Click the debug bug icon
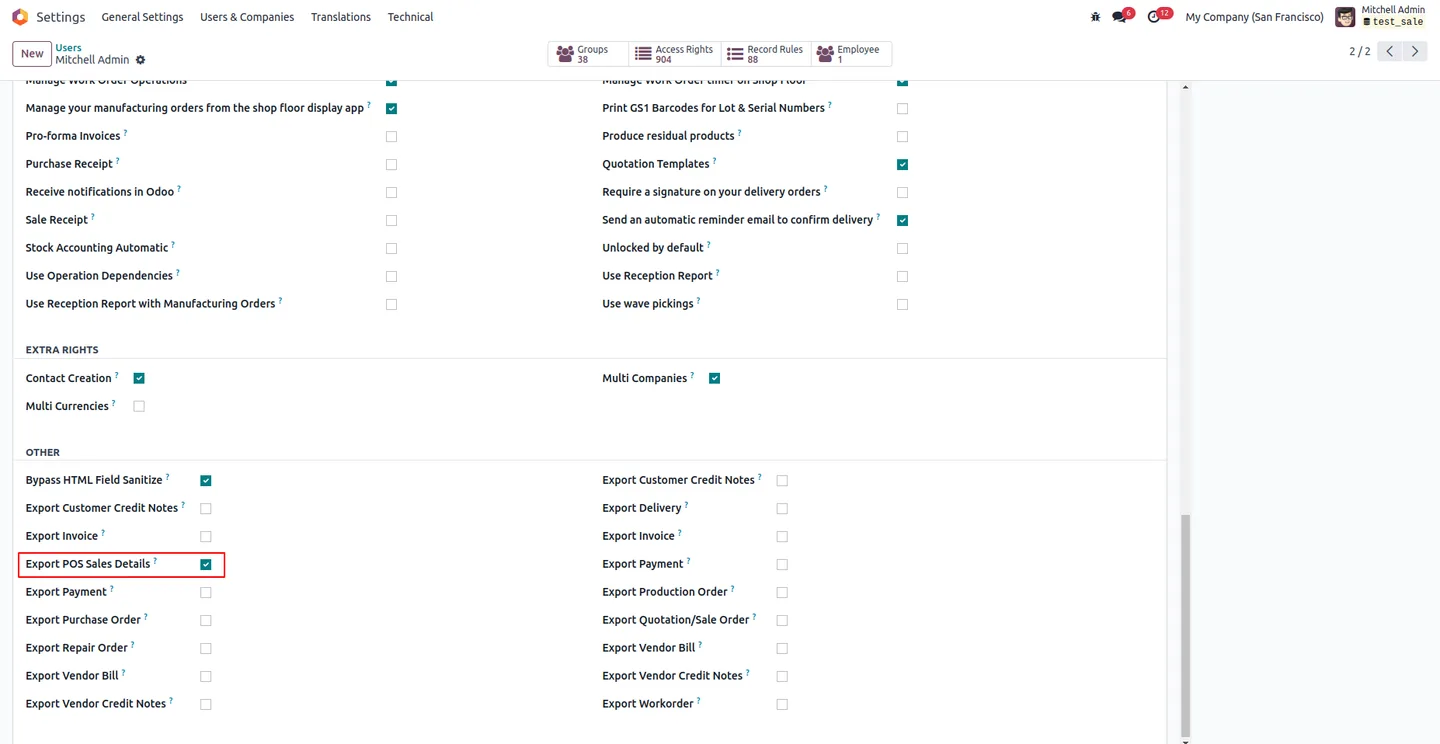The width and height of the screenshot is (1440, 744). [x=1095, y=17]
